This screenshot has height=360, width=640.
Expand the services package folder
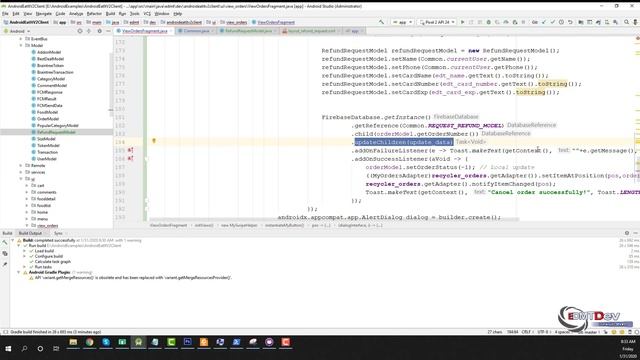[21, 172]
